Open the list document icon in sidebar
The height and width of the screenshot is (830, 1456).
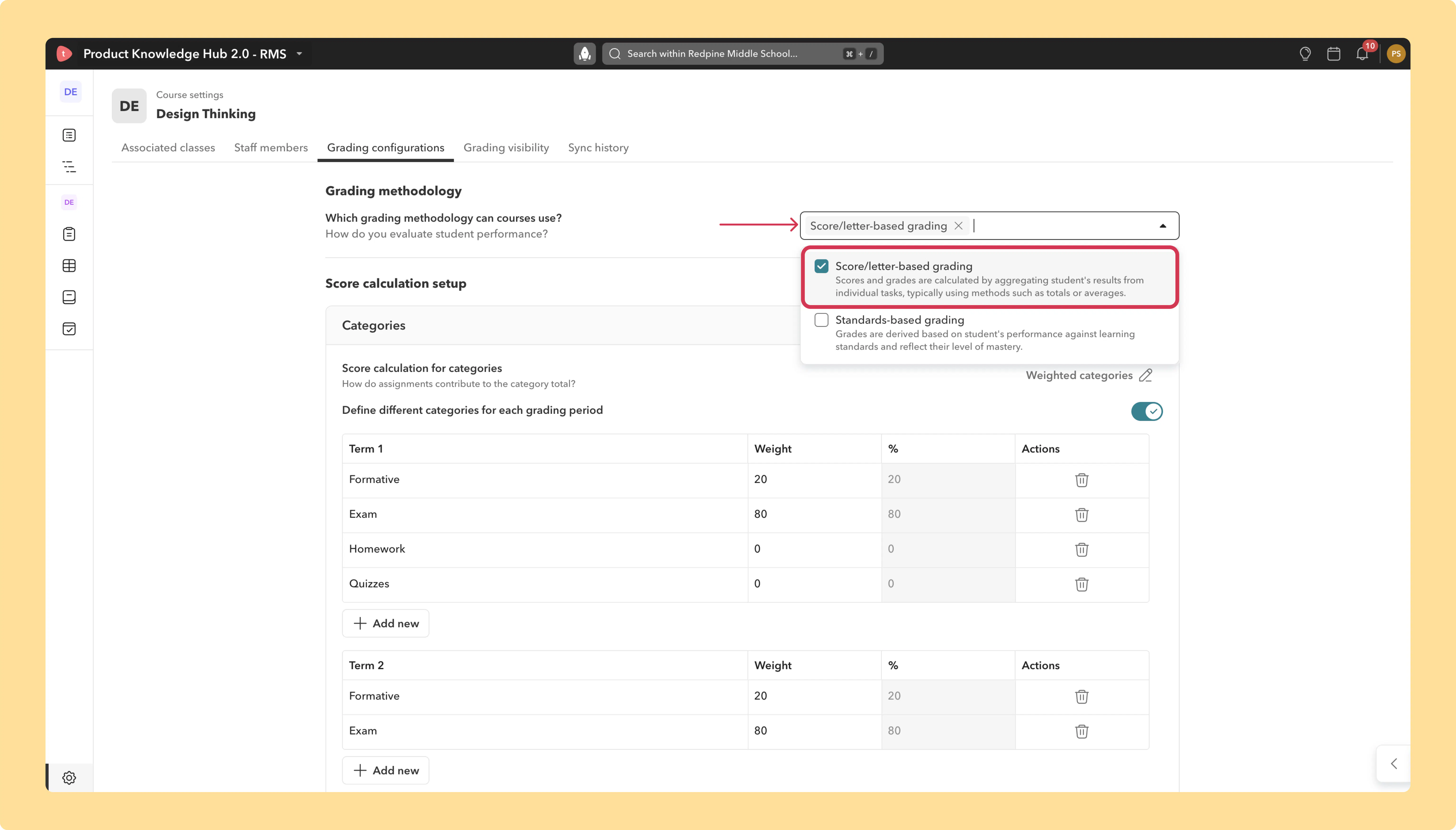point(69,135)
